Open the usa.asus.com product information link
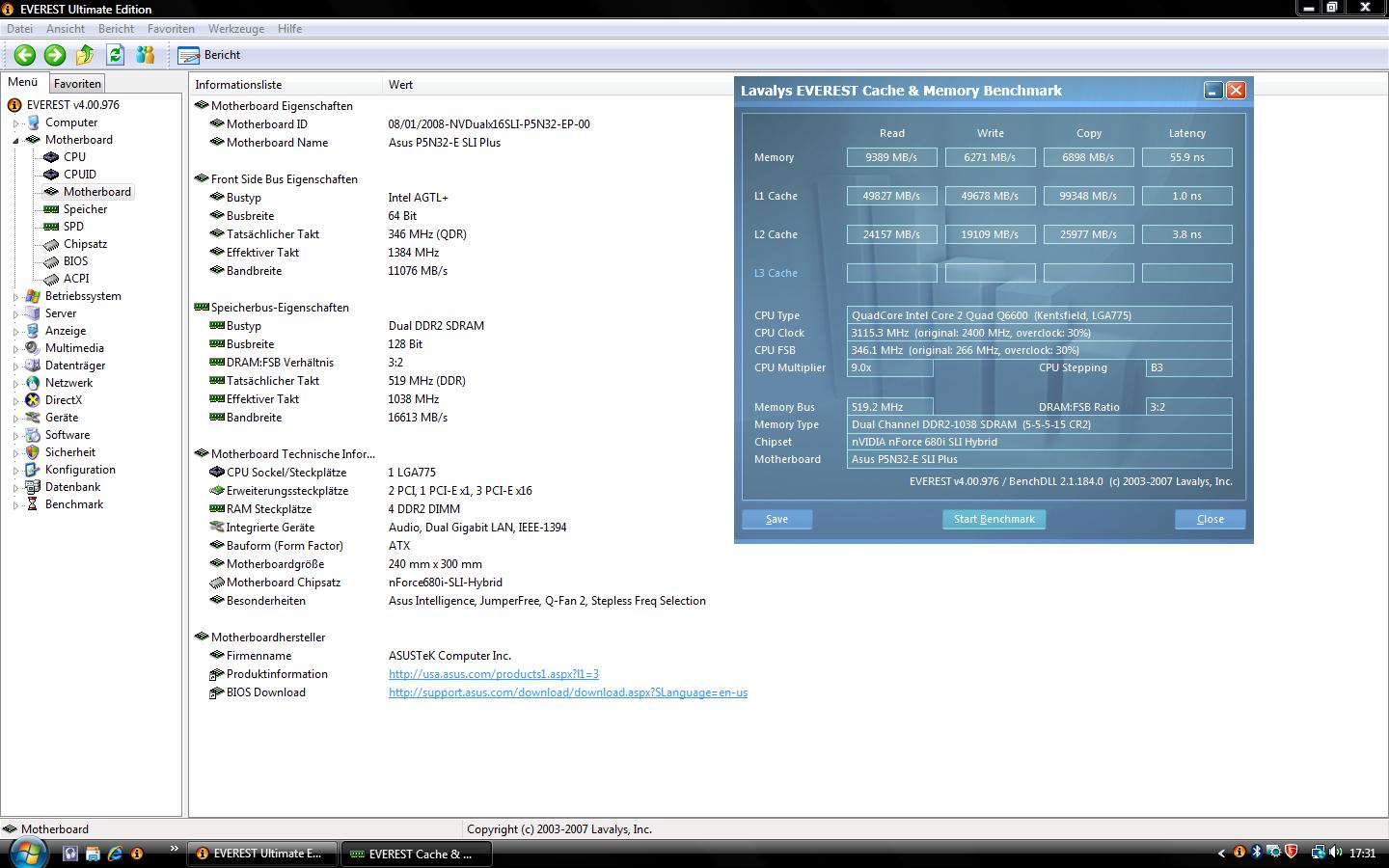This screenshot has height=868, width=1389. (493, 674)
